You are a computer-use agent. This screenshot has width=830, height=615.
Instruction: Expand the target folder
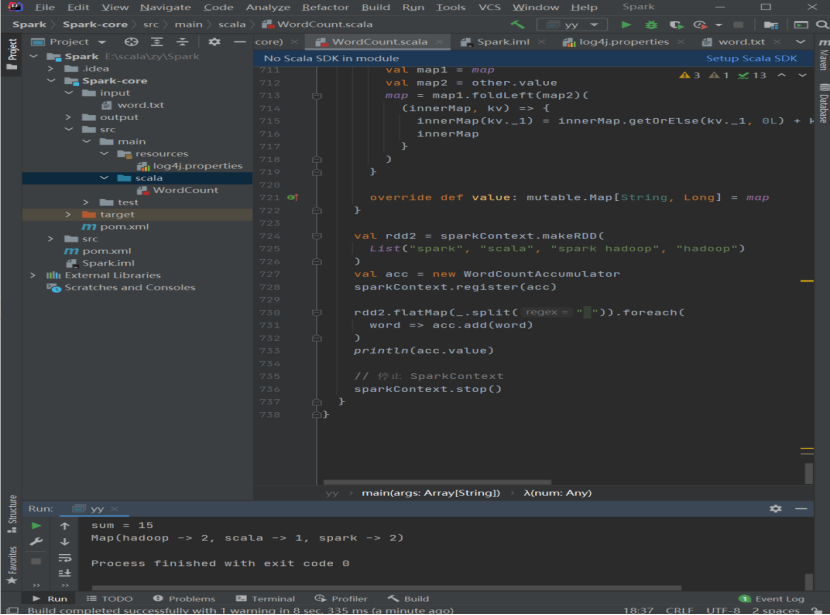click(x=68, y=215)
